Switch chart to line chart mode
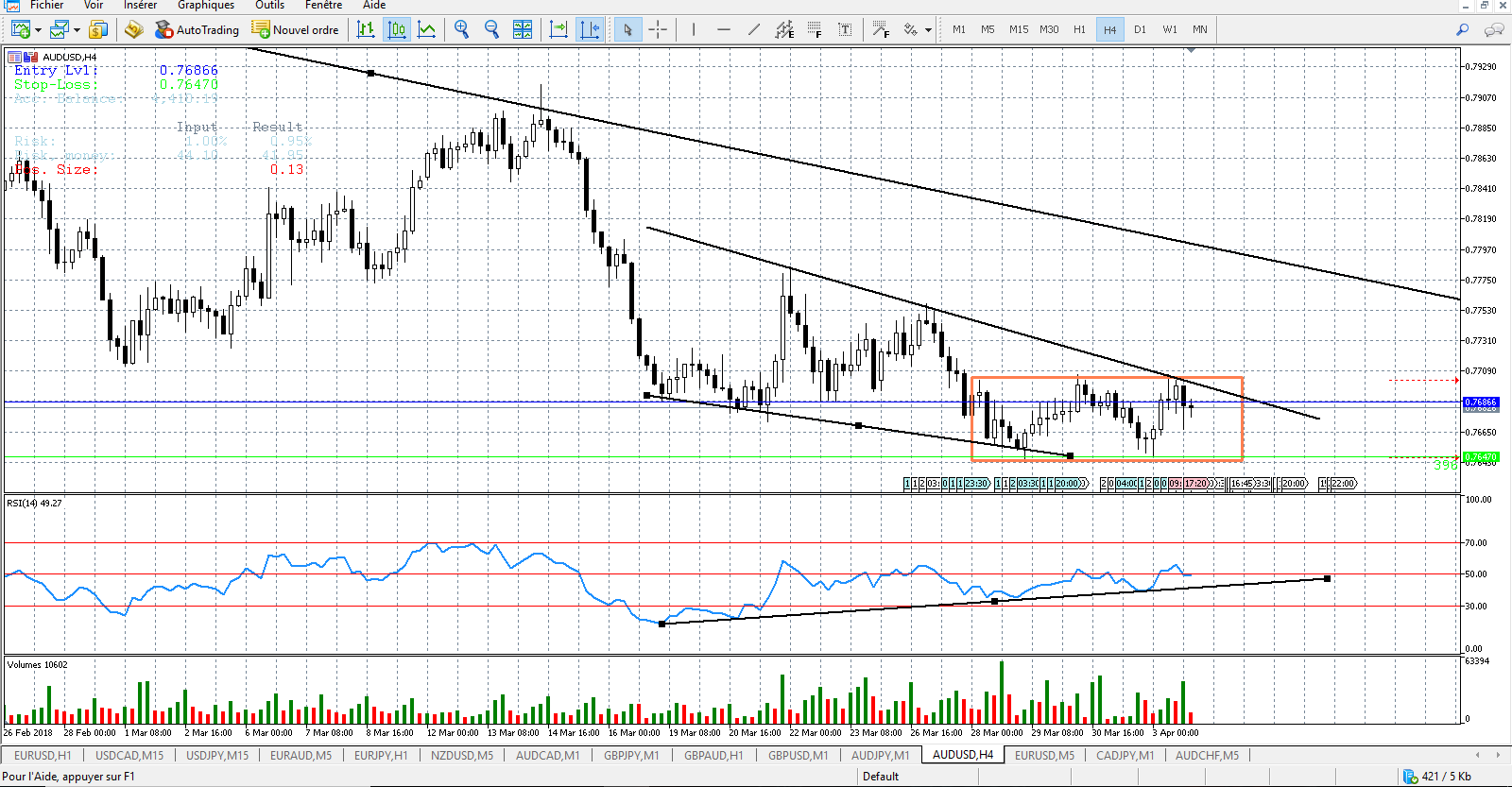Viewport: 1512px width, 787px height. [x=427, y=29]
